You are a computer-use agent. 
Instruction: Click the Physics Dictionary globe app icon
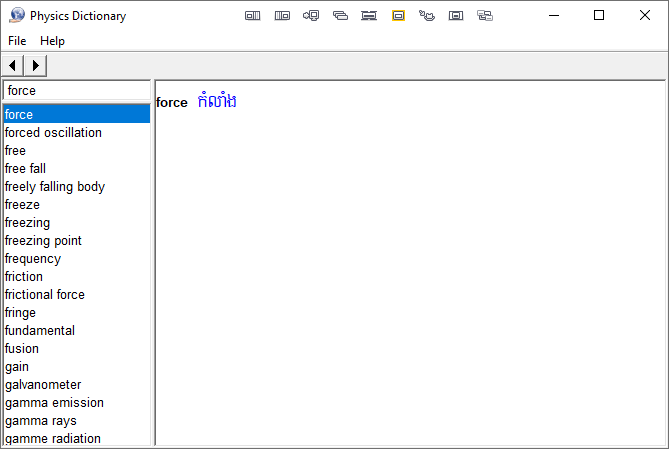coord(17,16)
